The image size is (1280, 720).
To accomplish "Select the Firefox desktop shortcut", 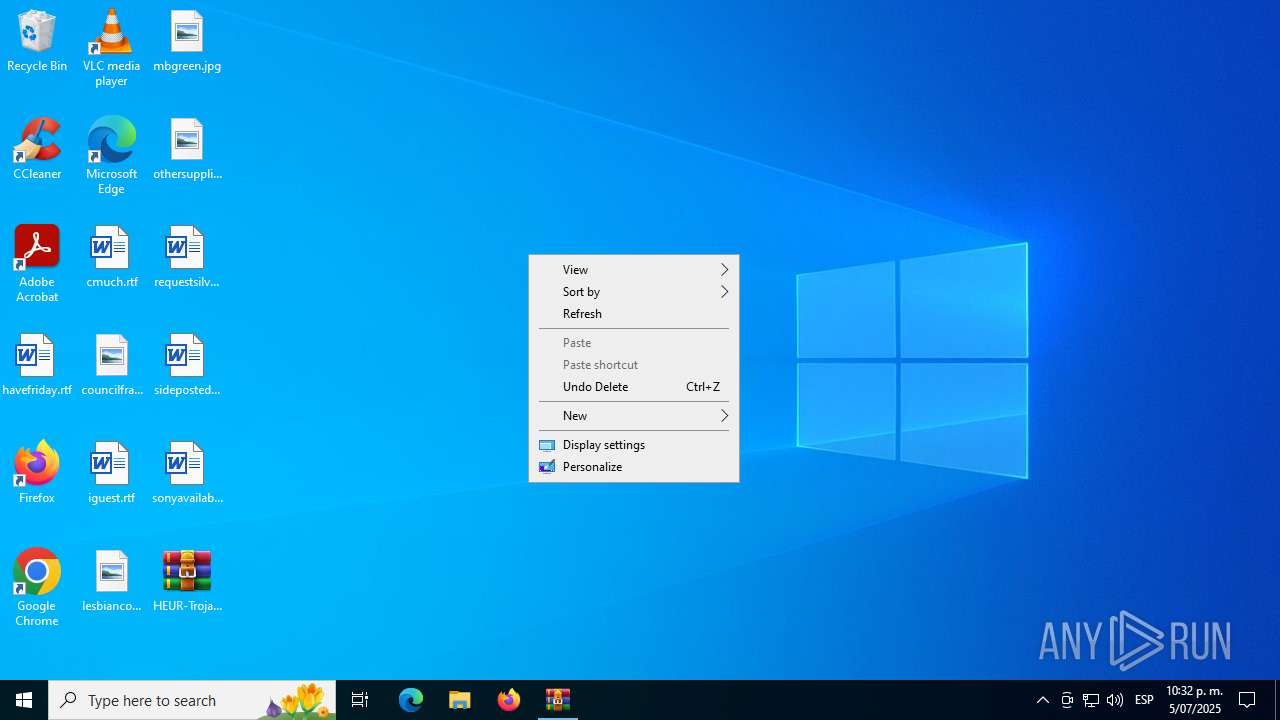I will point(37,473).
